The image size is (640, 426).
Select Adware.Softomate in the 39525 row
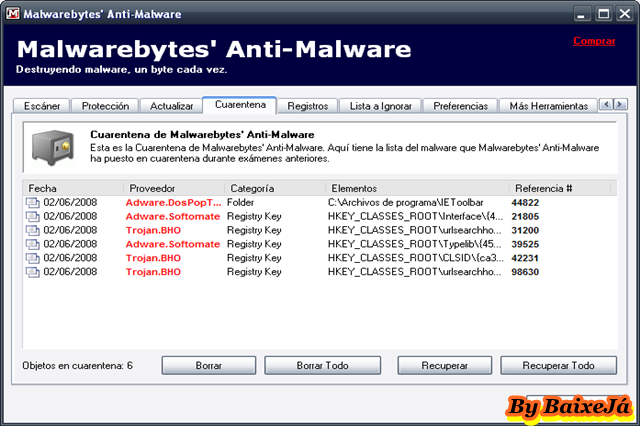coord(173,244)
